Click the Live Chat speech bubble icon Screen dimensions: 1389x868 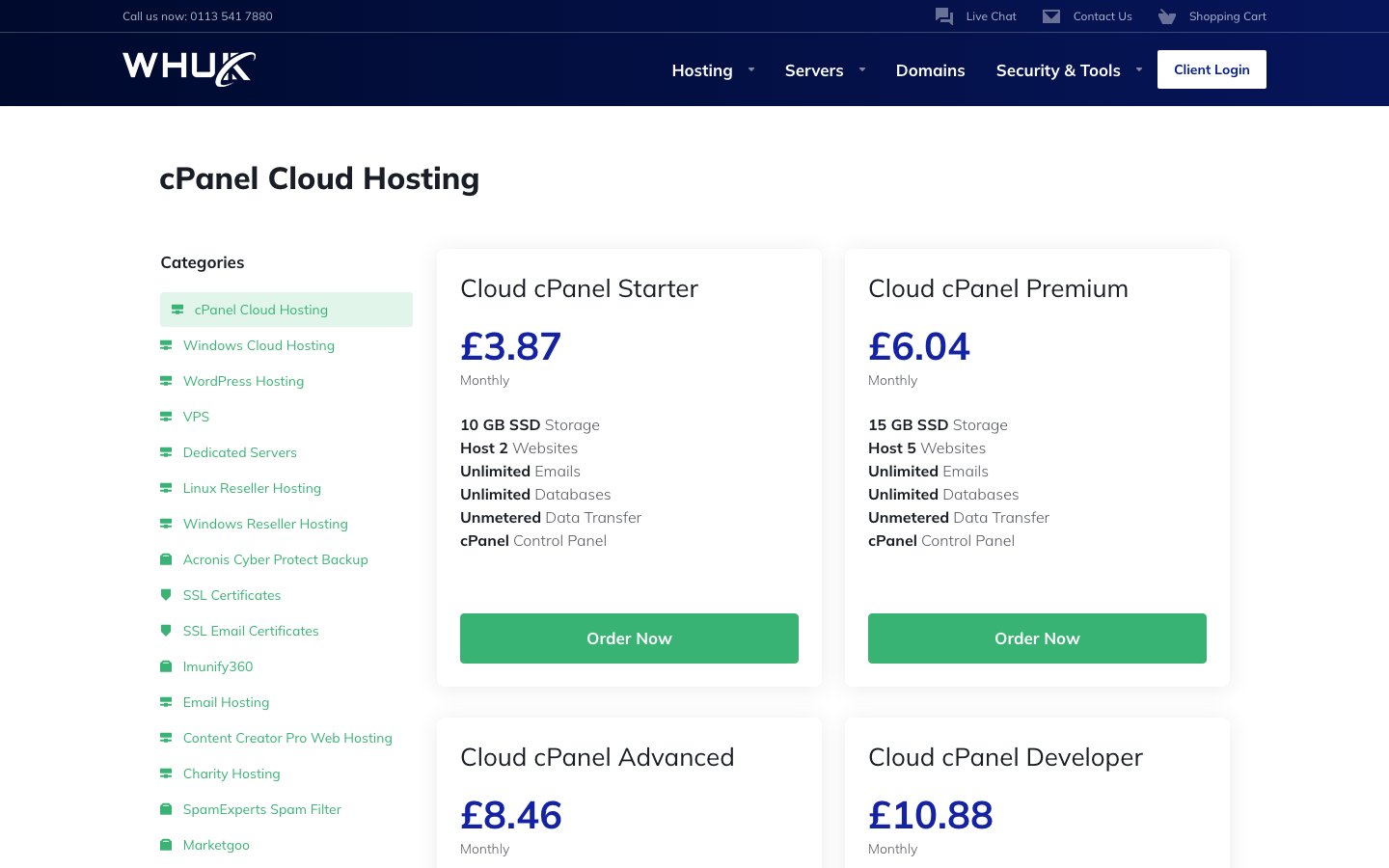pos(944,16)
